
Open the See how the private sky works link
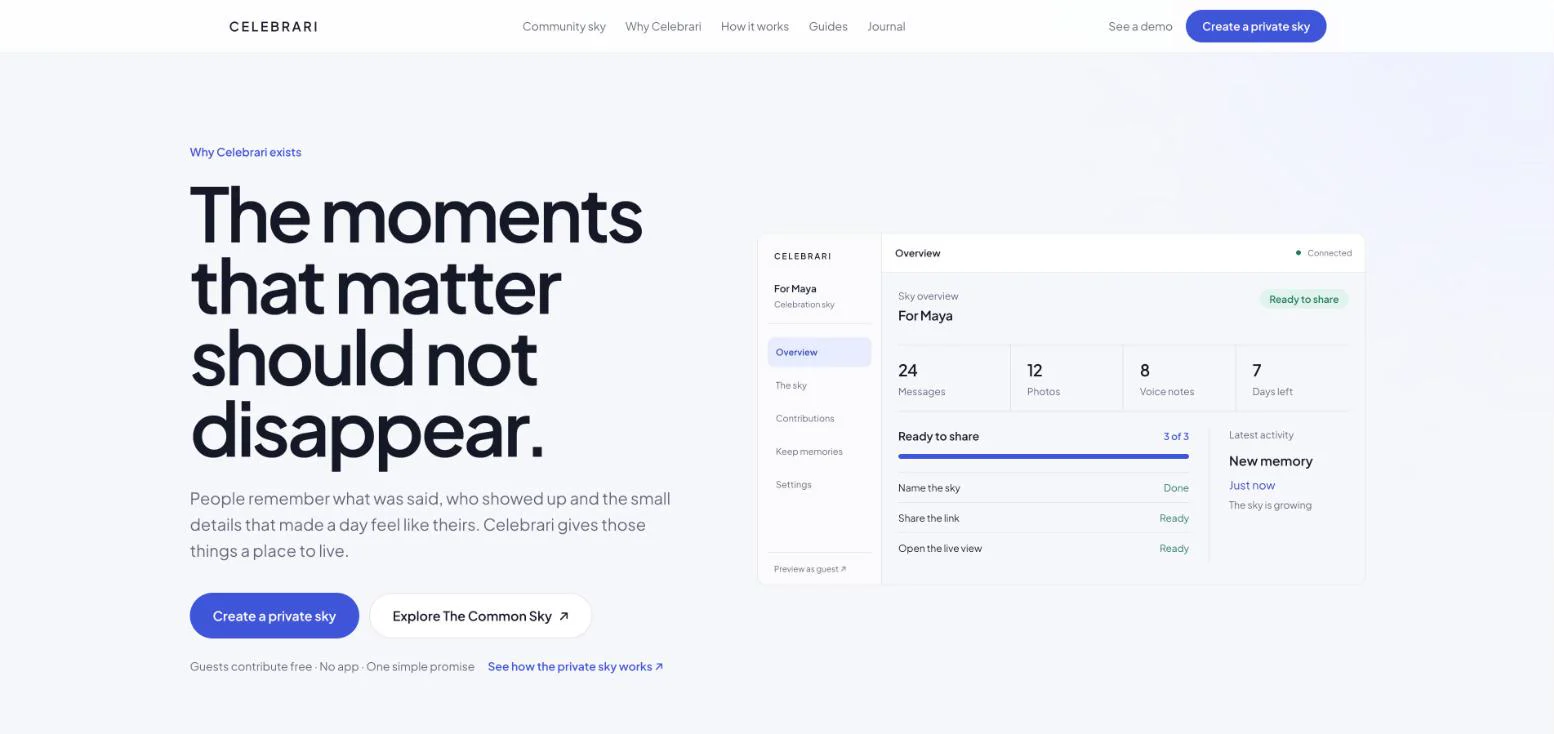coord(575,666)
